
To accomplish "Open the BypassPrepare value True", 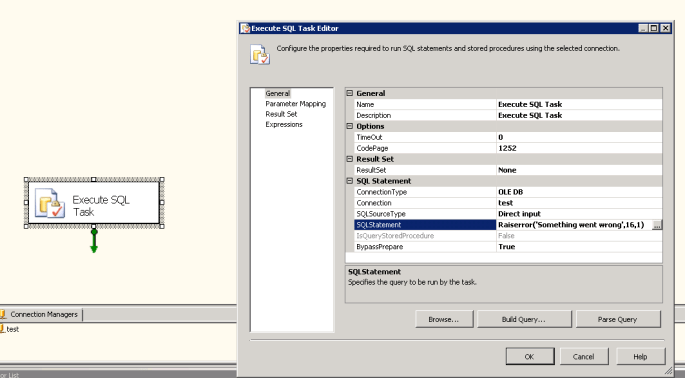I will point(579,246).
